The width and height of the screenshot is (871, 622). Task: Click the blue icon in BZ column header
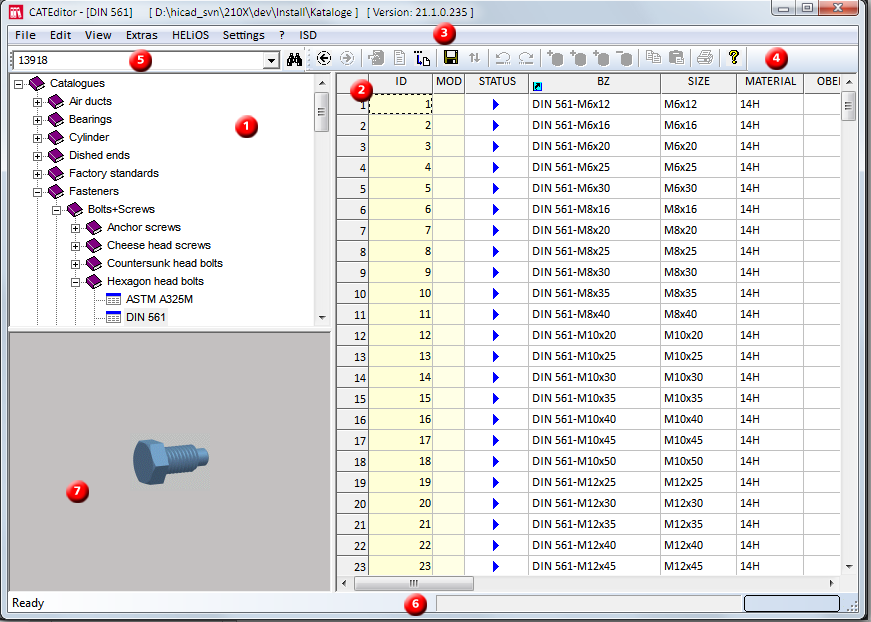pos(538,88)
